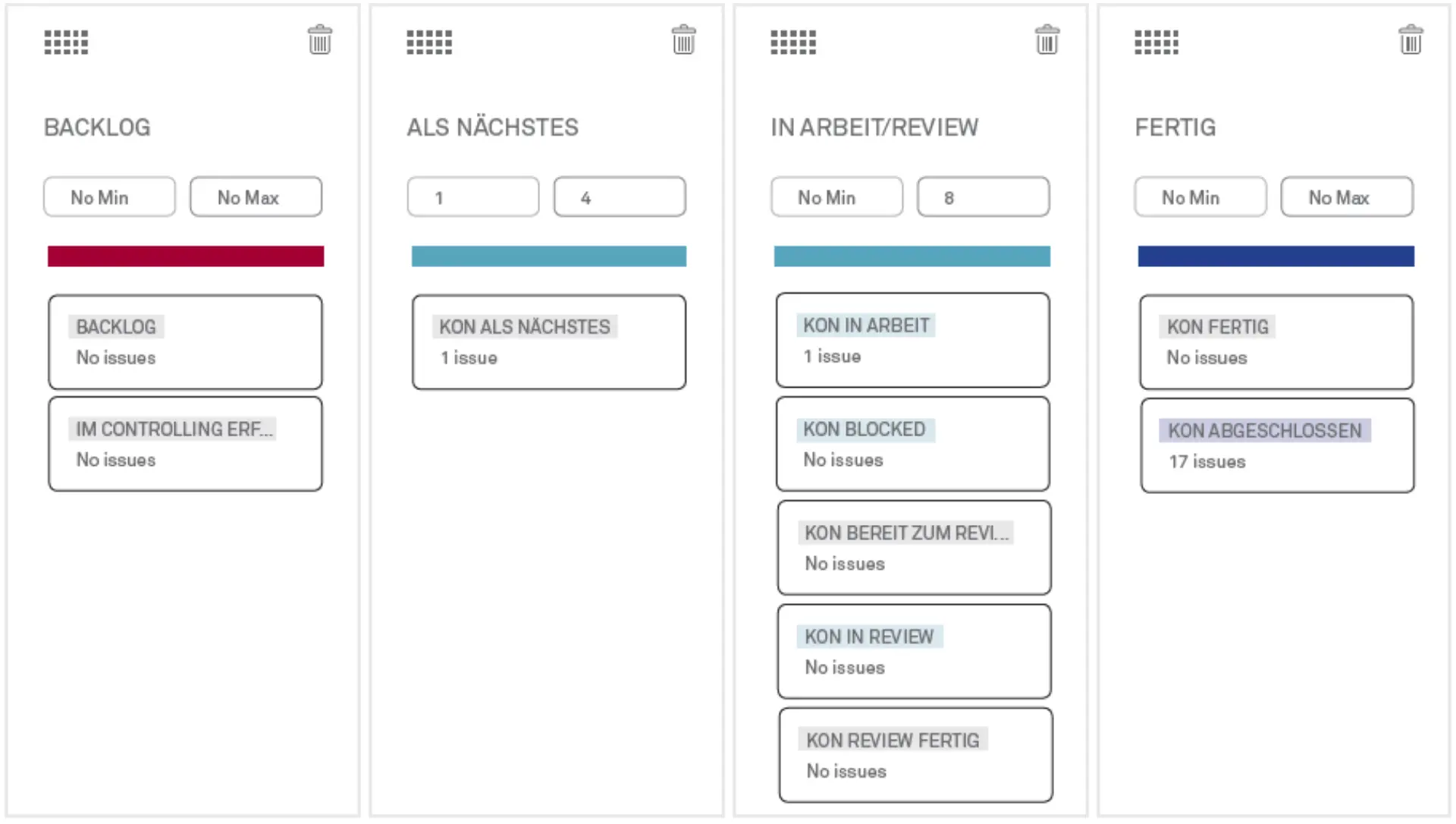Select the red color bar of the BACKLOG column
This screenshot has width=1456, height=824.
[x=185, y=256]
